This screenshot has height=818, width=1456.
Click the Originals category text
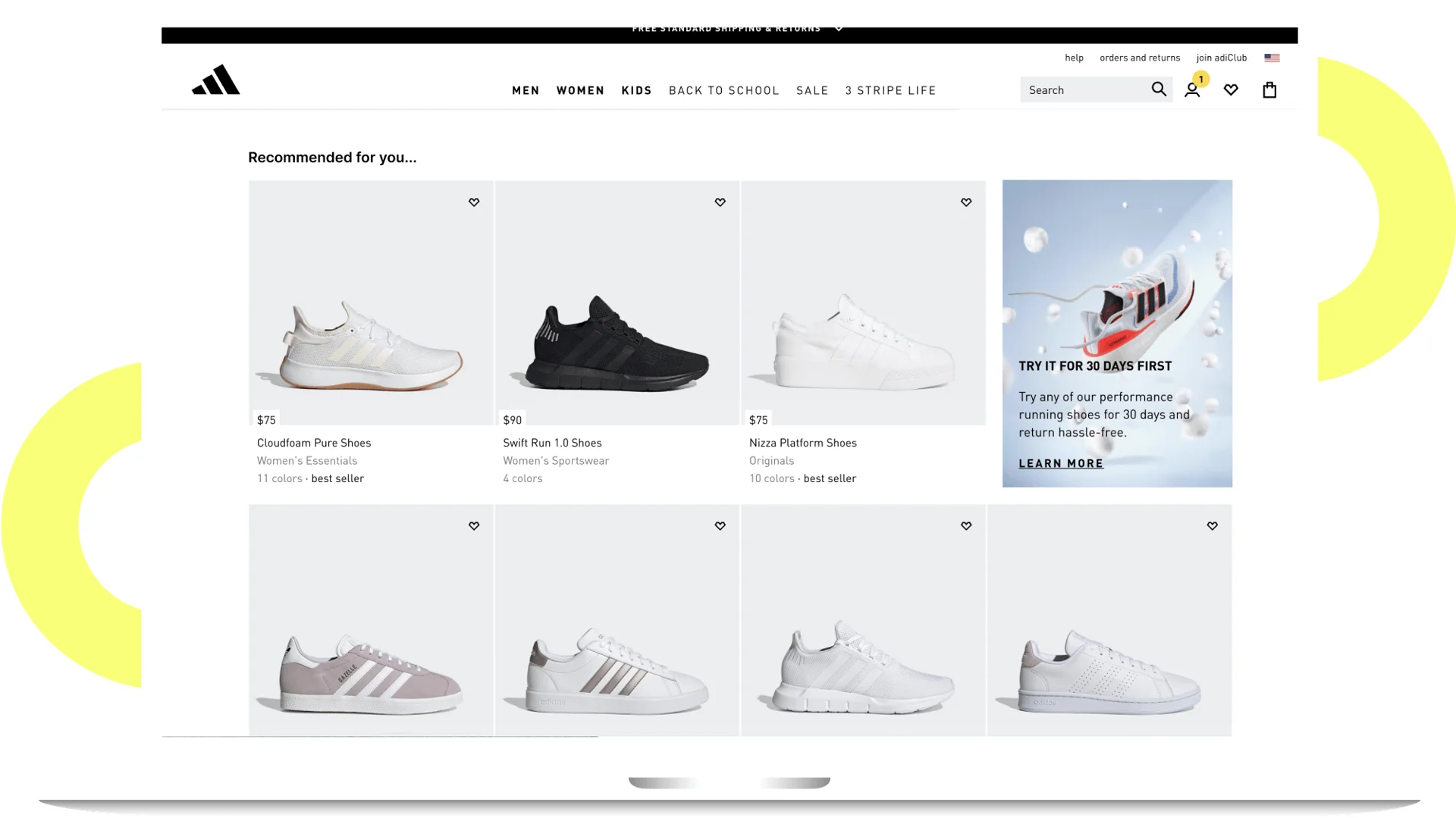point(771,460)
